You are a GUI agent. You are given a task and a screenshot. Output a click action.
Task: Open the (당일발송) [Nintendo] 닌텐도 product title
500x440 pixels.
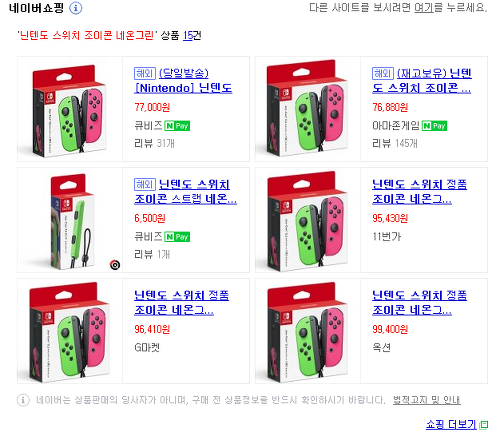click(x=183, y=81)
